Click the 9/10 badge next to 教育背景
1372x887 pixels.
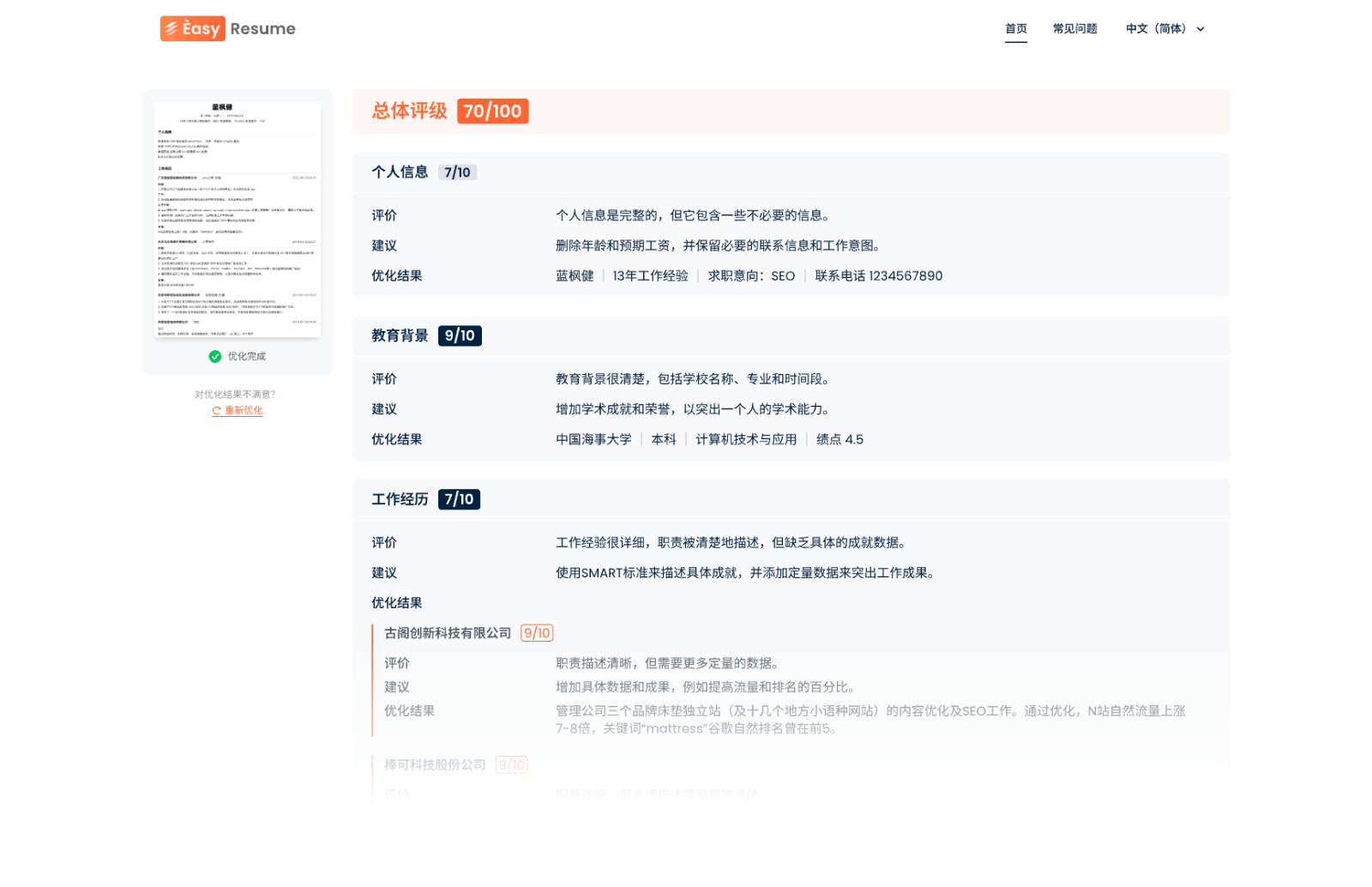coord(460,335)
